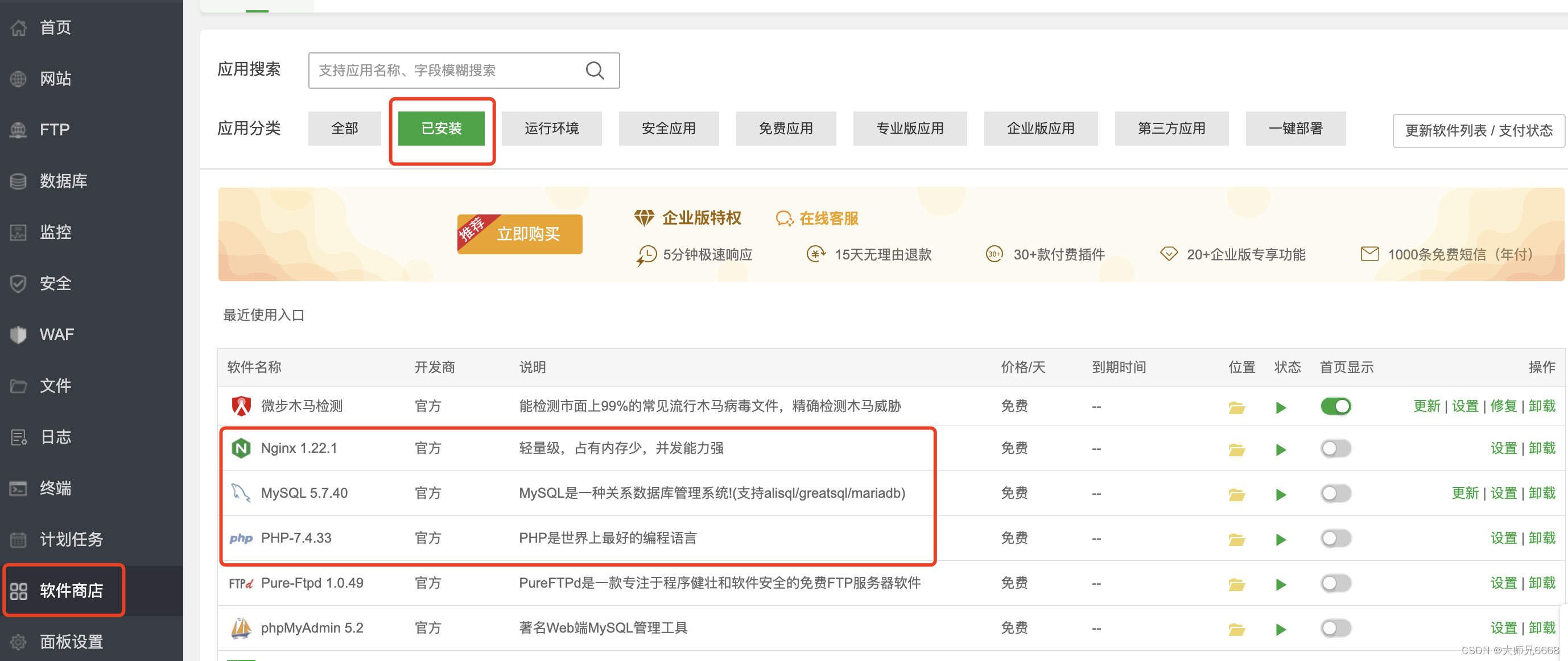
Task: Open 首页 from the sidebar
Action: tap(55, 27)
